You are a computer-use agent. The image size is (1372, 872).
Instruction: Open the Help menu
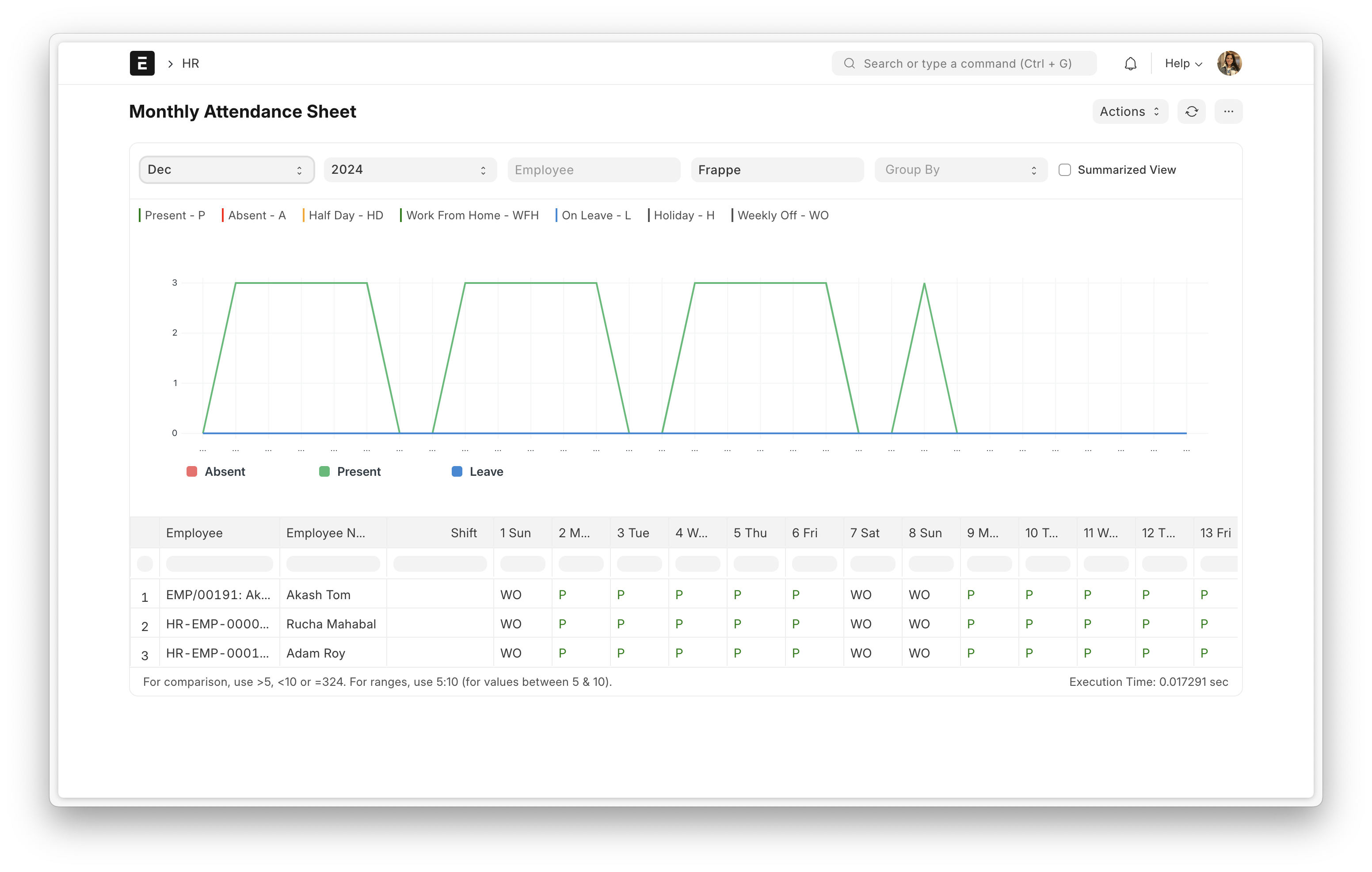[1183, 63]
